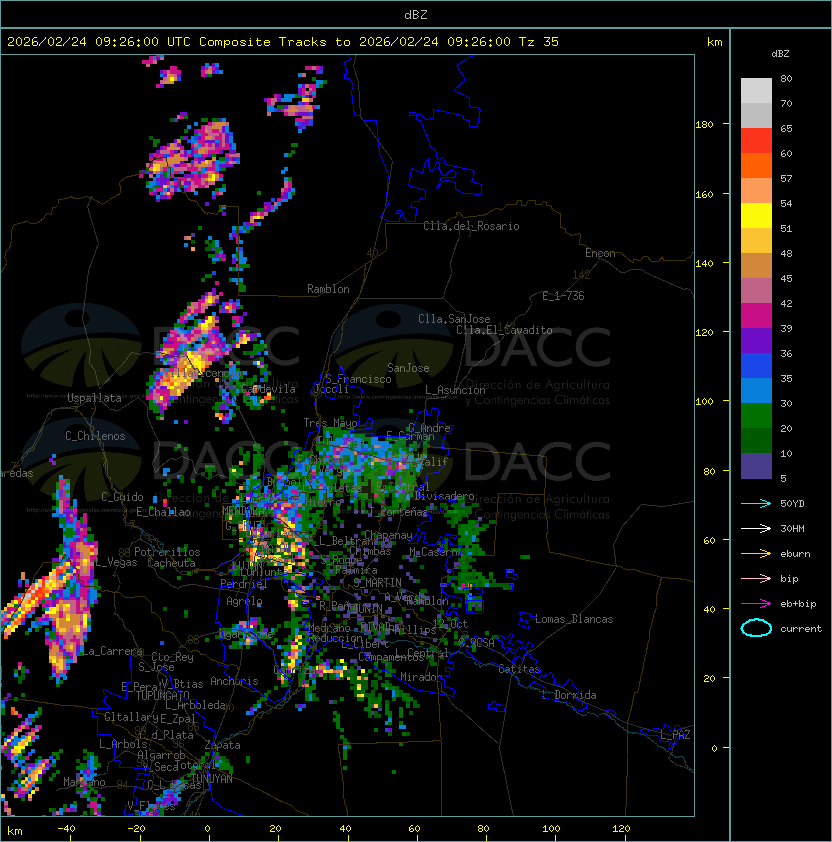Click the 'Cacheuta' map label

(x=171, y=563)
